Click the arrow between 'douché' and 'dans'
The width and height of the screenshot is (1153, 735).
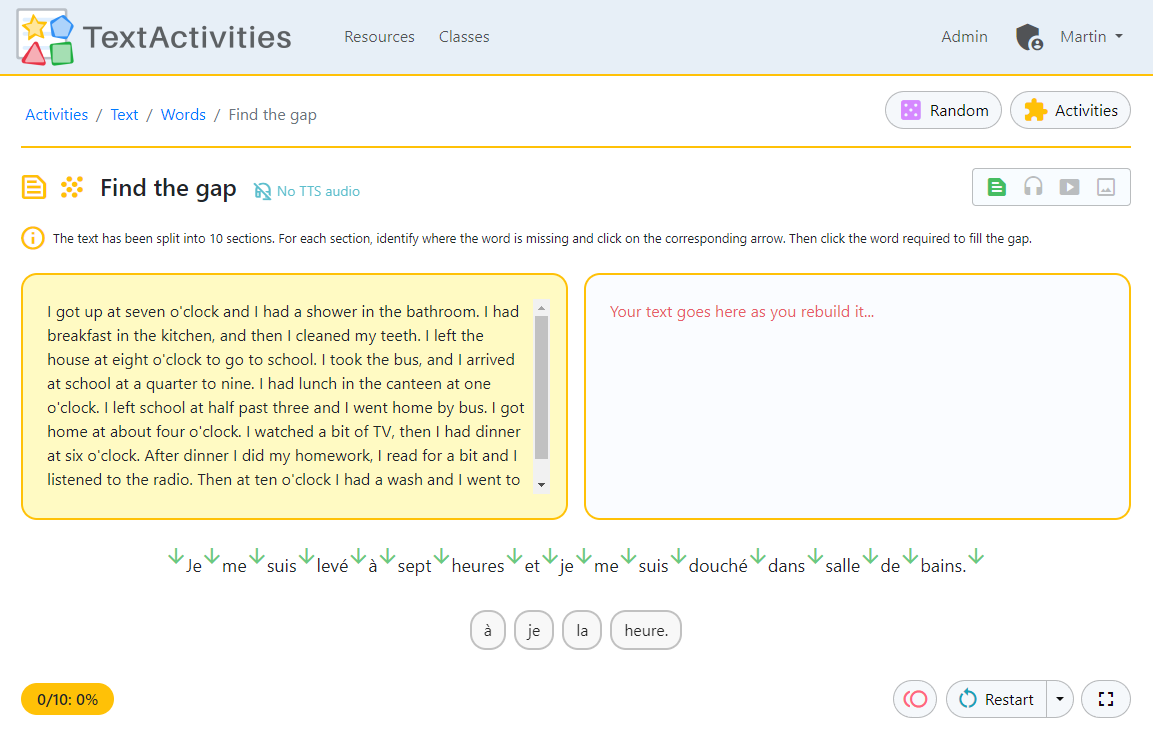[x=758, y=556]
